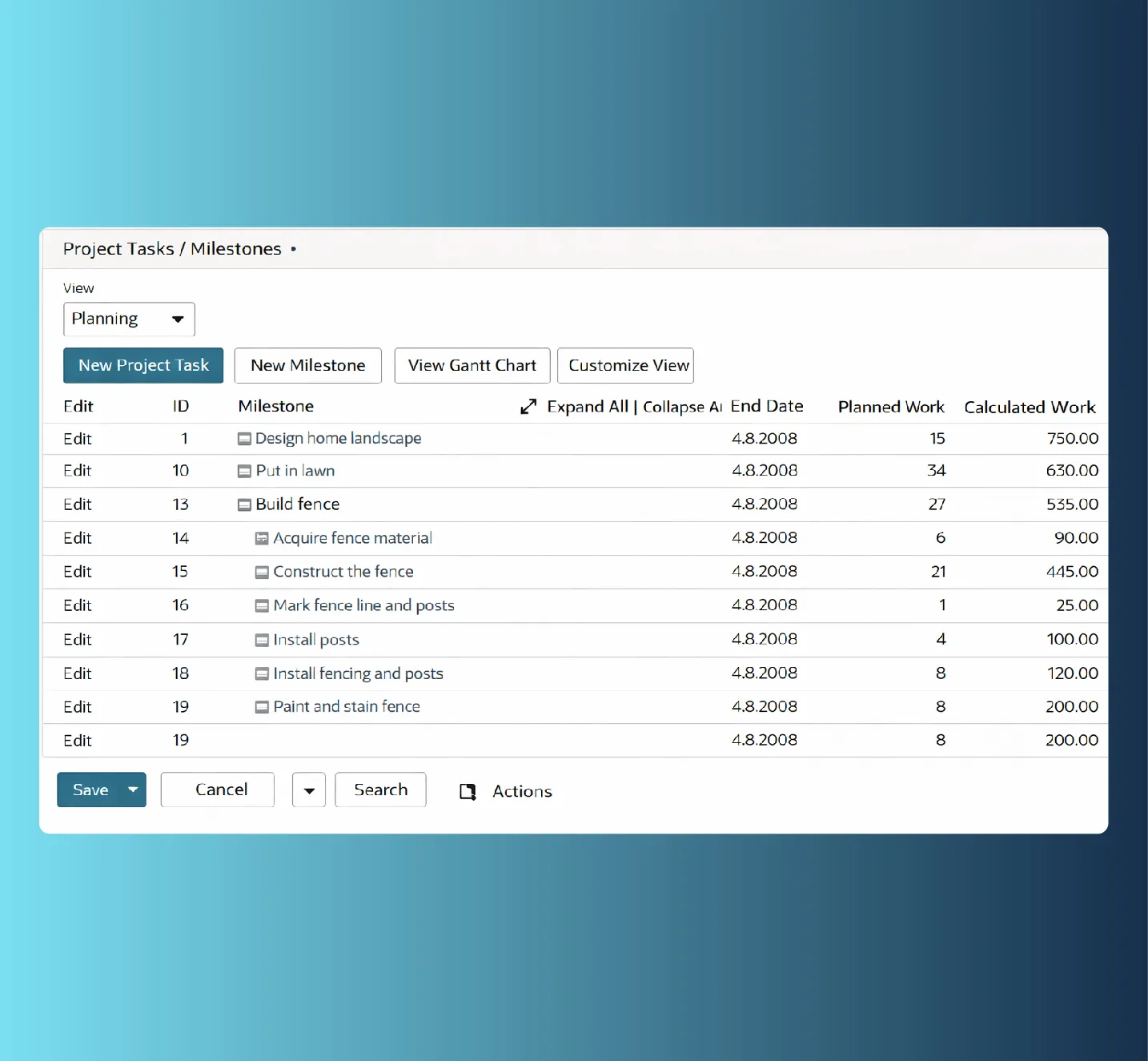Screen dimensions: 1148x1061
Task: Edit the Mark fence line and posts row
Action: [78, 605]
